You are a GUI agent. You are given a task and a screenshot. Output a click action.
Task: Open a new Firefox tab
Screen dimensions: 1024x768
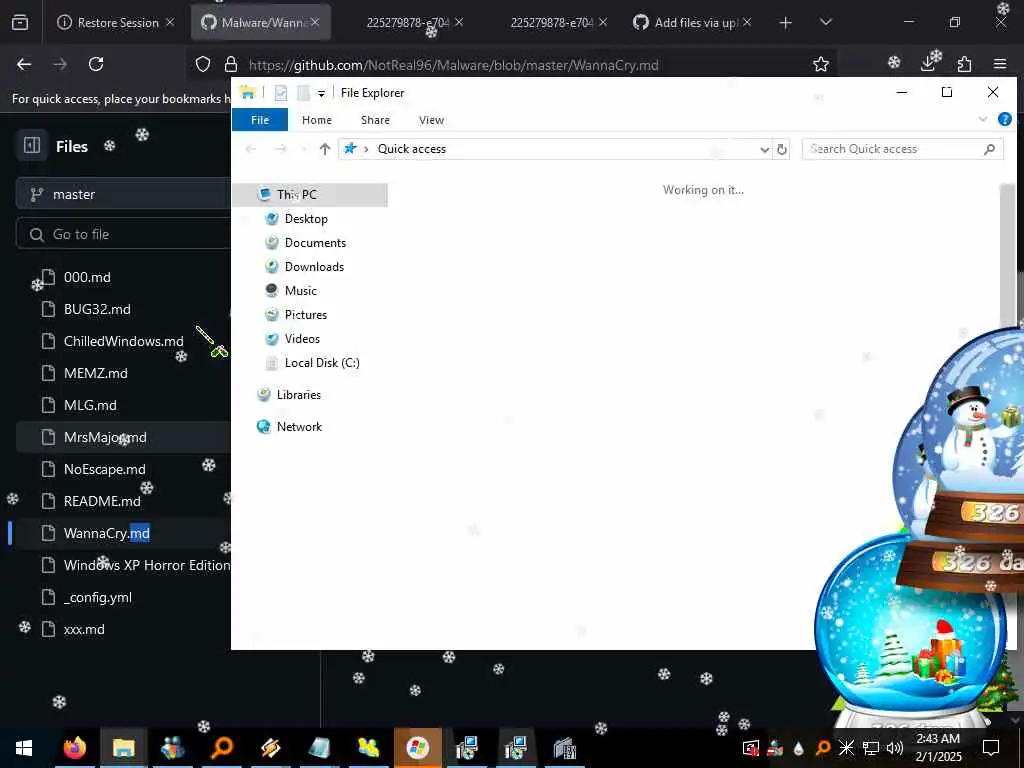coord(786,23)
